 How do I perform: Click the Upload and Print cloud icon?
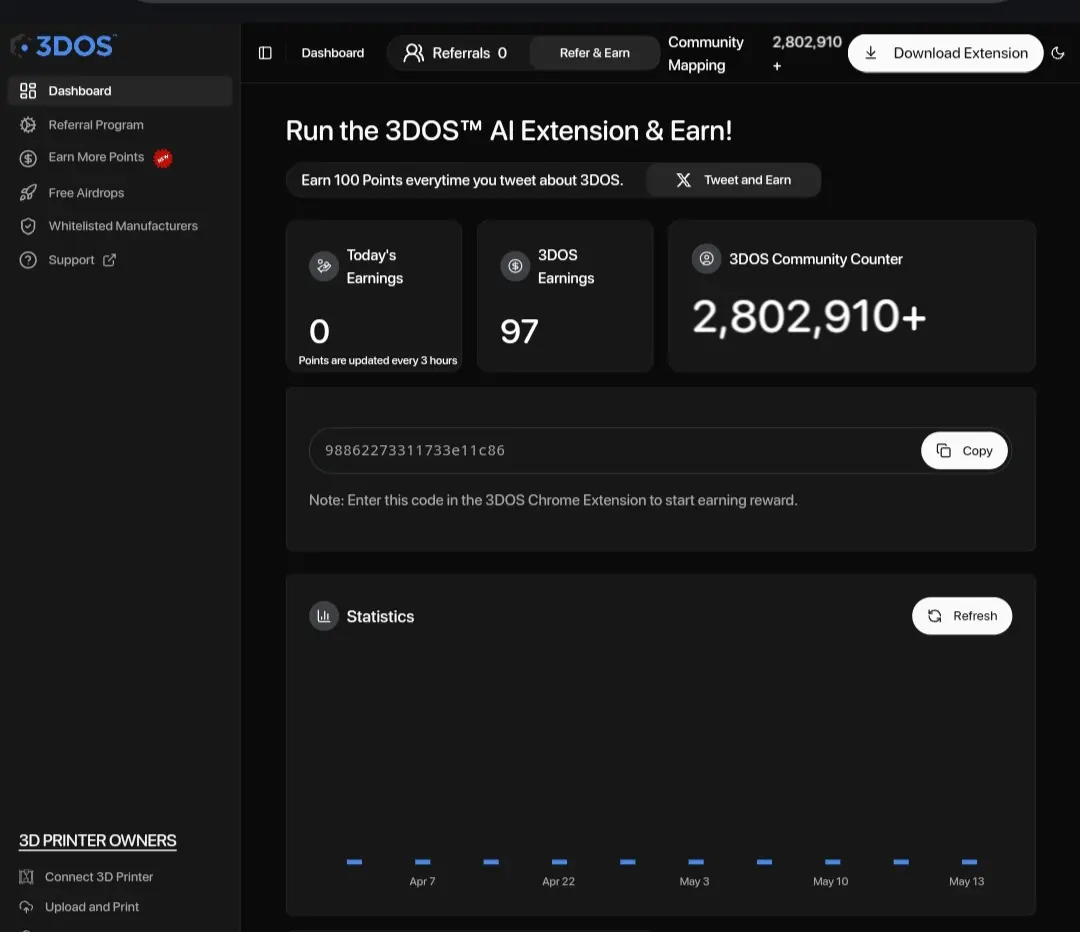point(26,907)
